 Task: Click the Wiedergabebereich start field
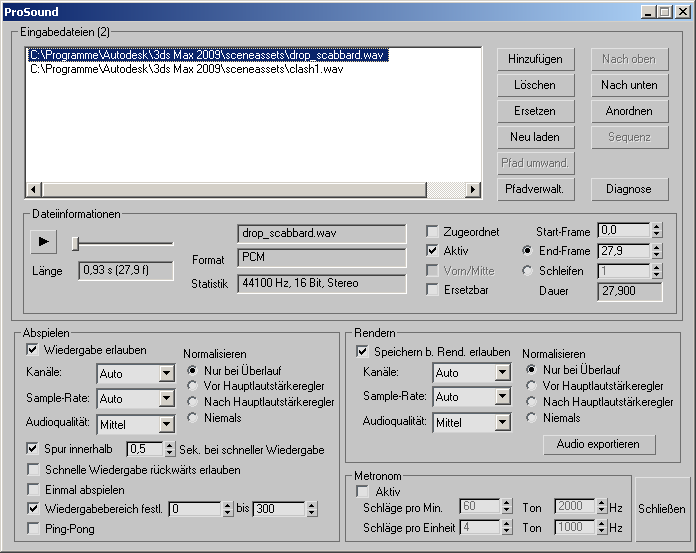coord(195,509)
